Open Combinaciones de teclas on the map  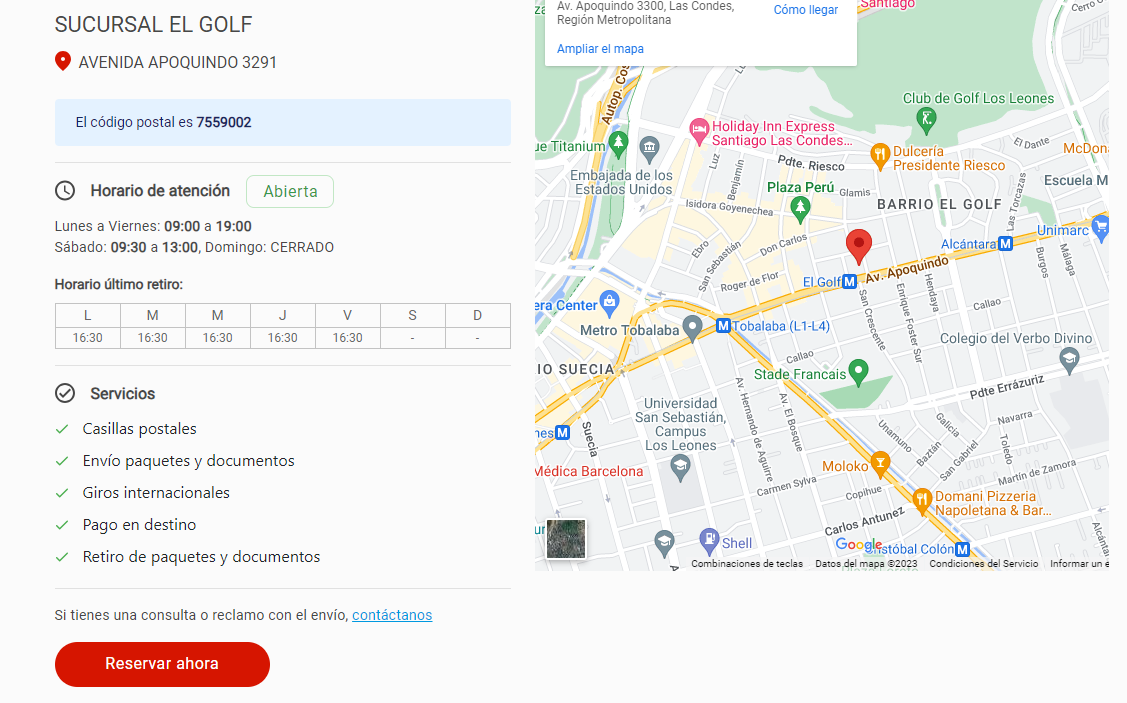[x=747, y=564]
